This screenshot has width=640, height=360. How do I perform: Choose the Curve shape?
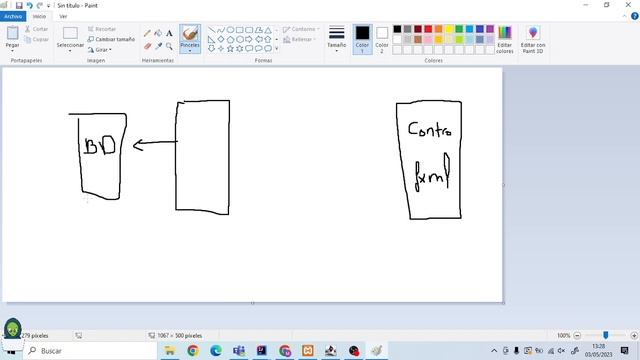221,30
